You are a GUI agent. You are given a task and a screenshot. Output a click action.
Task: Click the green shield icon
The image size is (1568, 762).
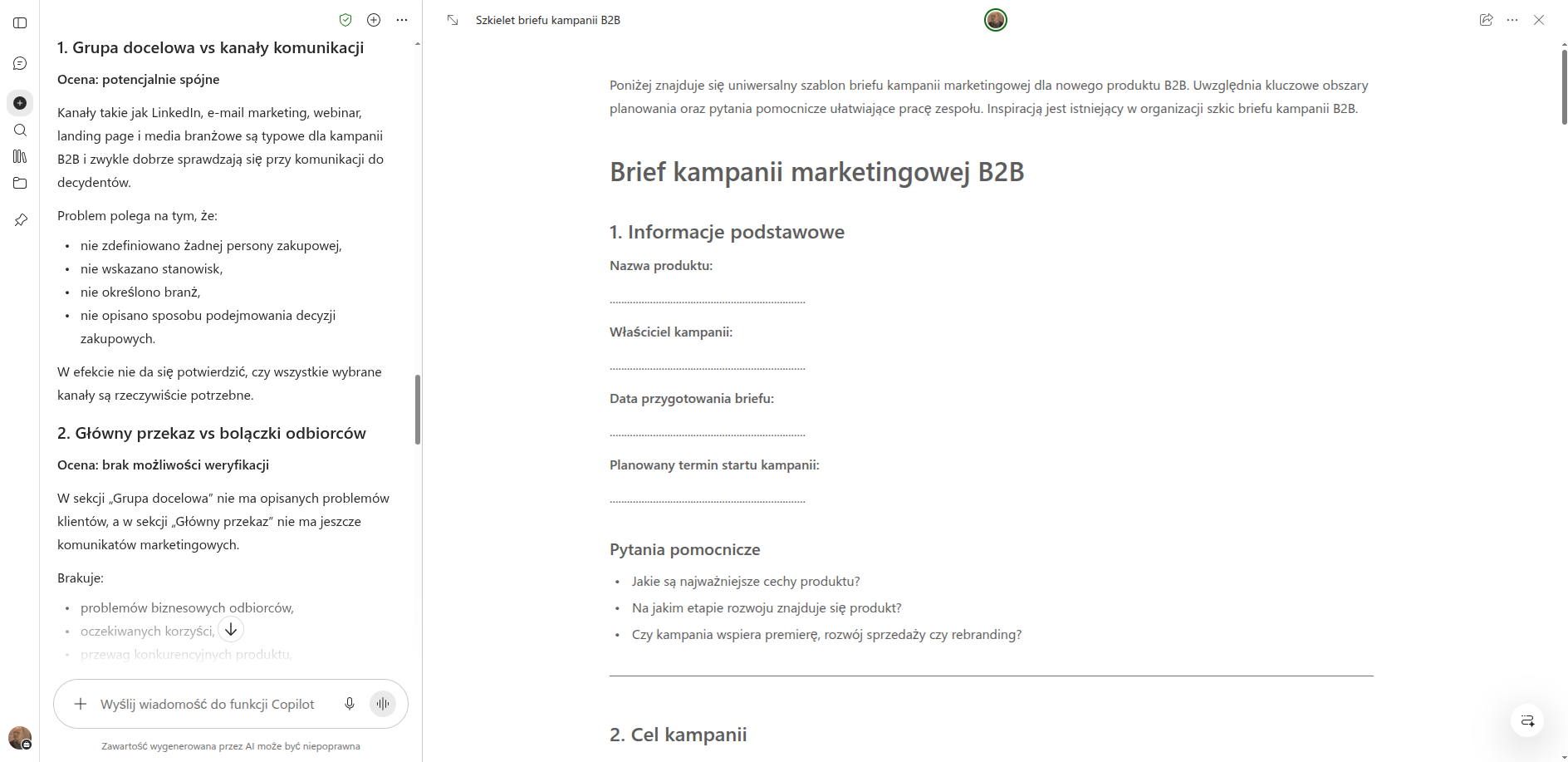click(x=345, y=20)
